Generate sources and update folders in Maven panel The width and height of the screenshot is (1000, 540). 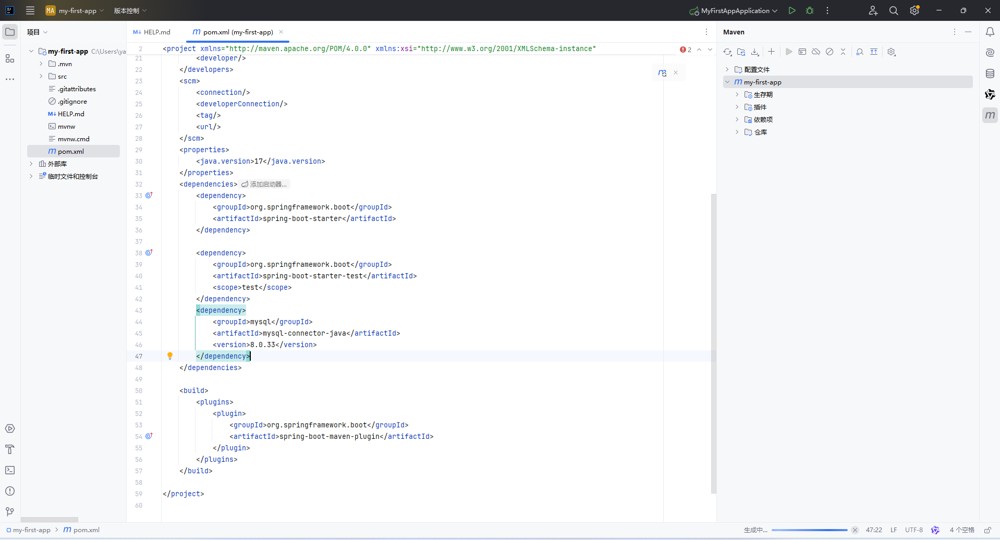pyautogui.click(x=741, y=52)
